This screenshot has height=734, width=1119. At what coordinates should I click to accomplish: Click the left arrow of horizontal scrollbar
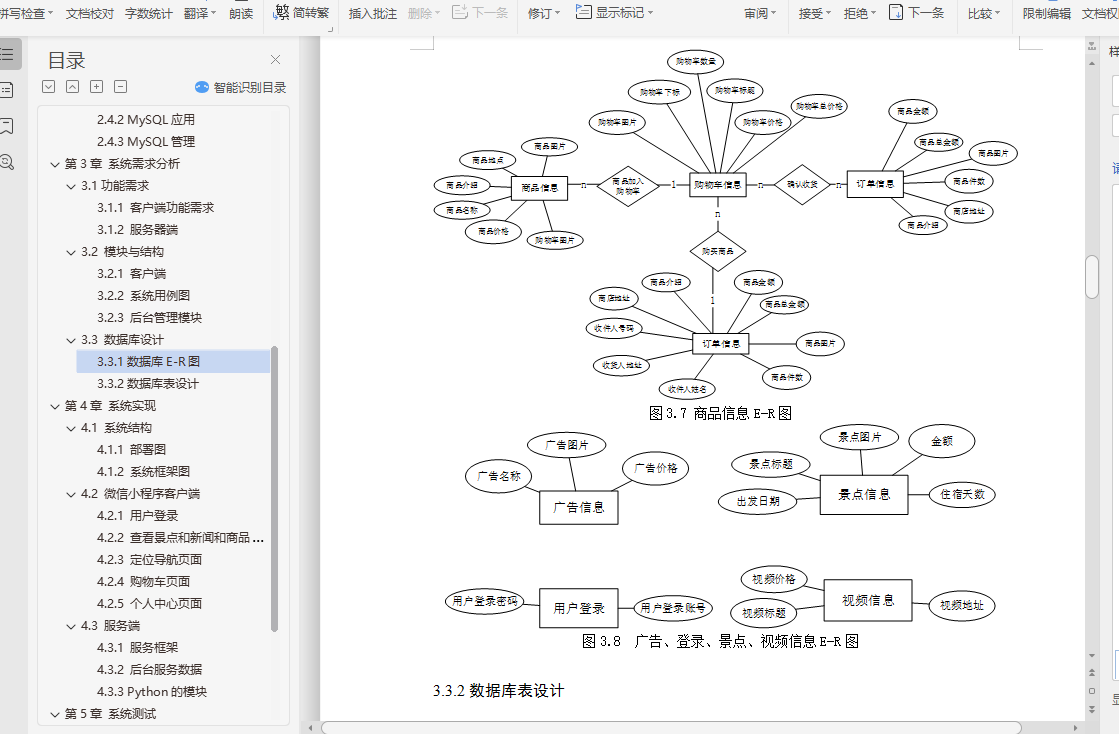click(x=310, y=728)
